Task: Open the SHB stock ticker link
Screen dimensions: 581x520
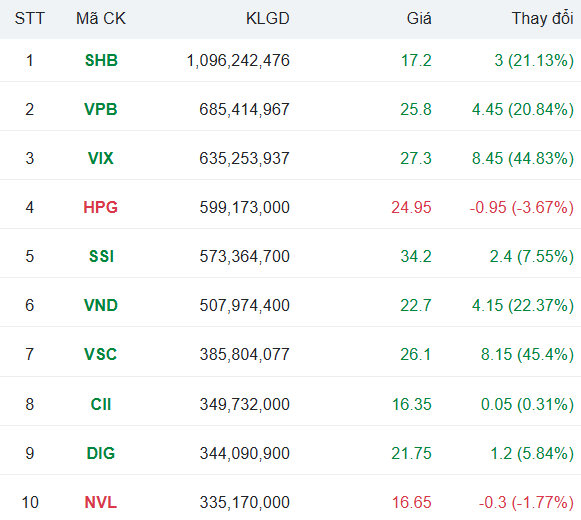Action: (x=101, y=60)
